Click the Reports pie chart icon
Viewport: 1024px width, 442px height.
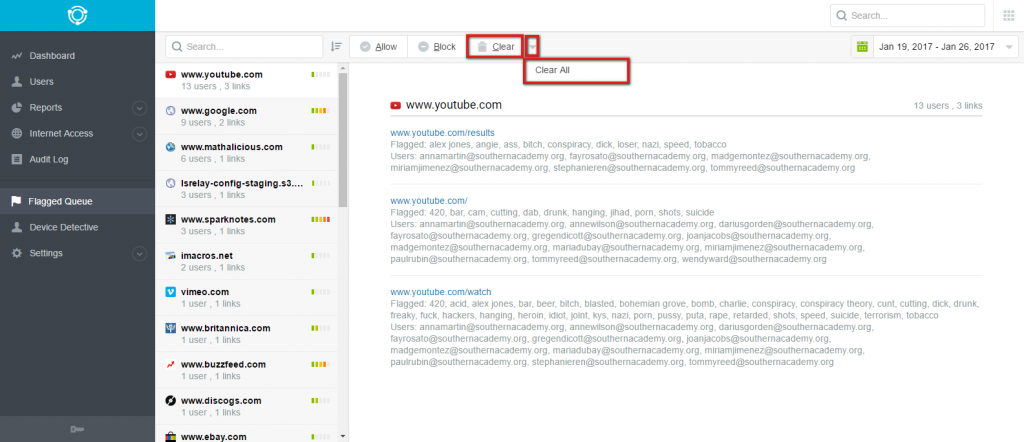[x=17, y=108]
